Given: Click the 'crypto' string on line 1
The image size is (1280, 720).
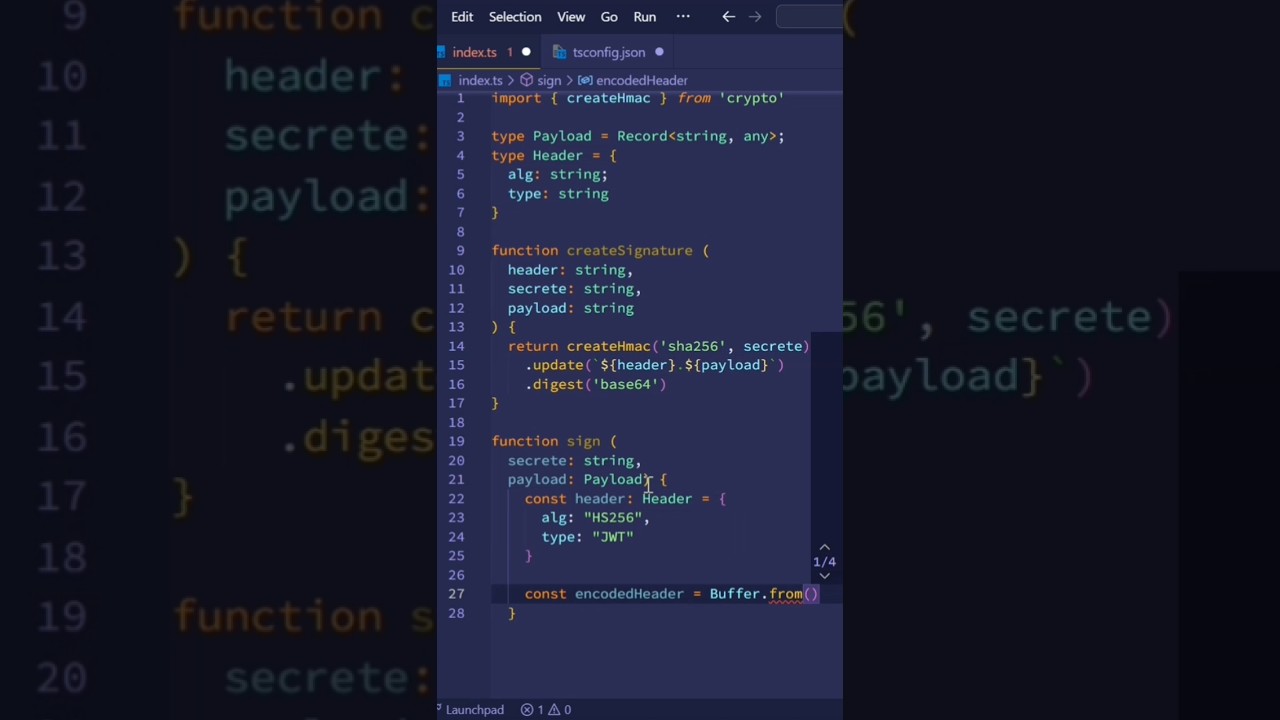Looking at the screenshot, I should (751, 98).
